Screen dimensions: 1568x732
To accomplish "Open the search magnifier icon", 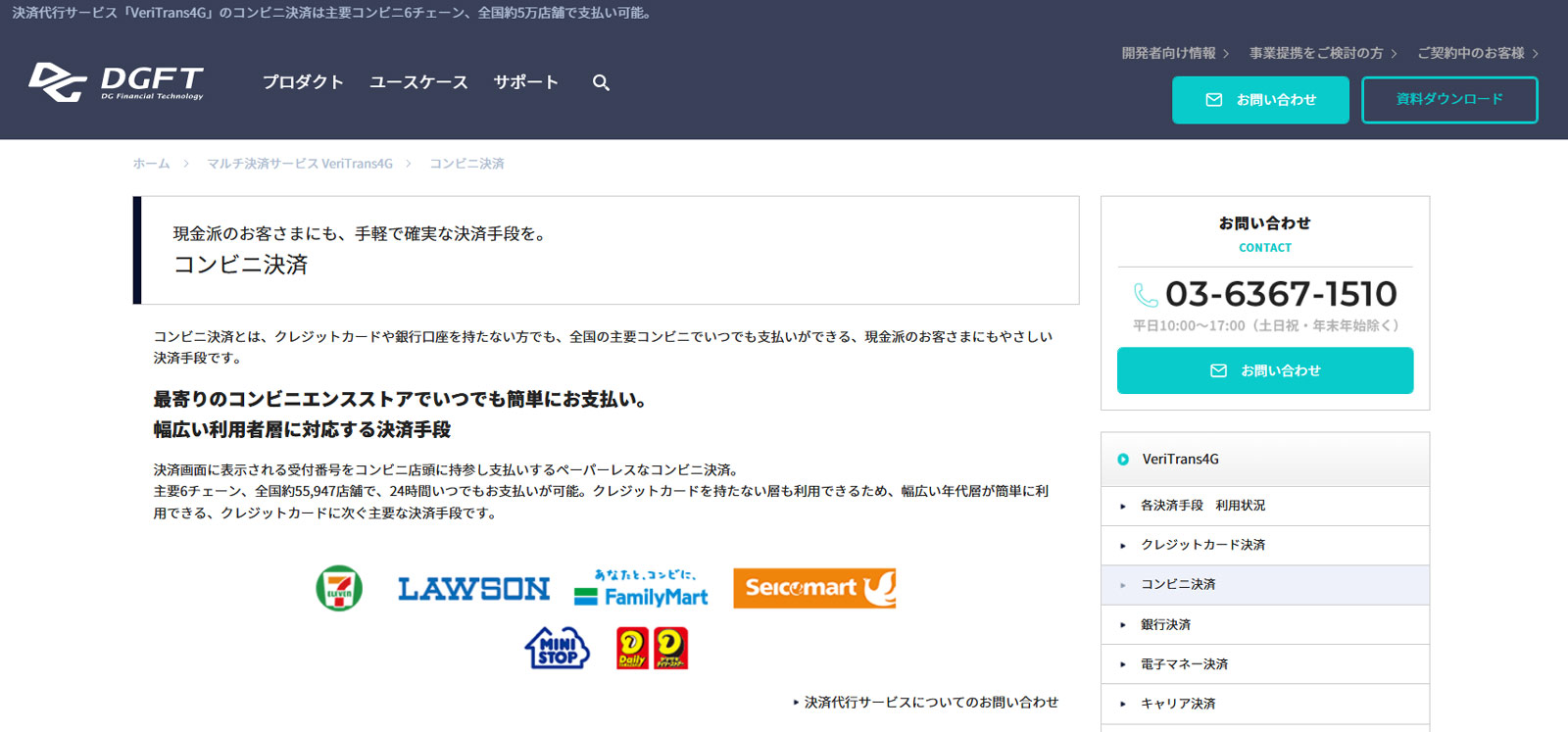I will click(601, 83).
